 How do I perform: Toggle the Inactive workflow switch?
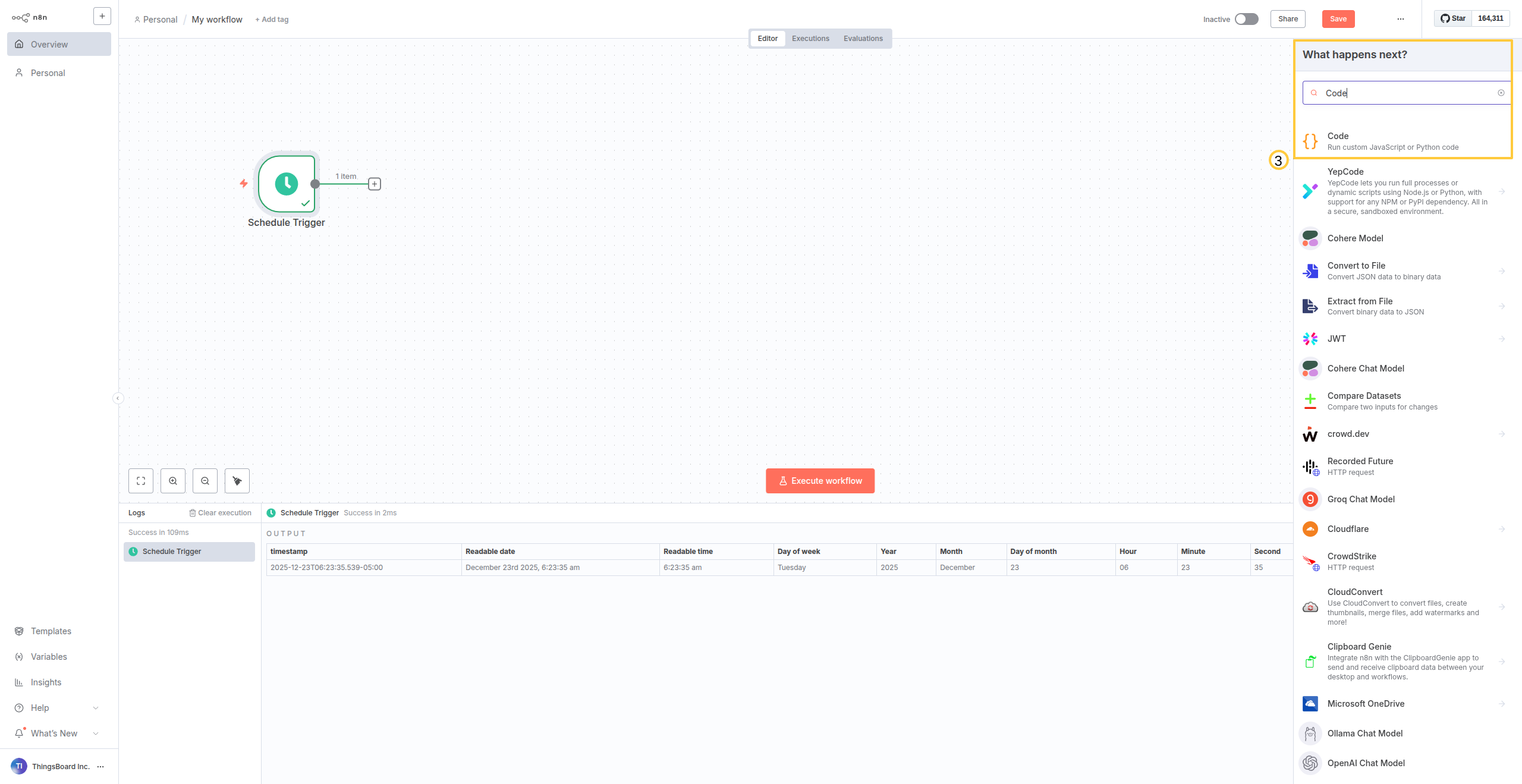point(1246,19)
